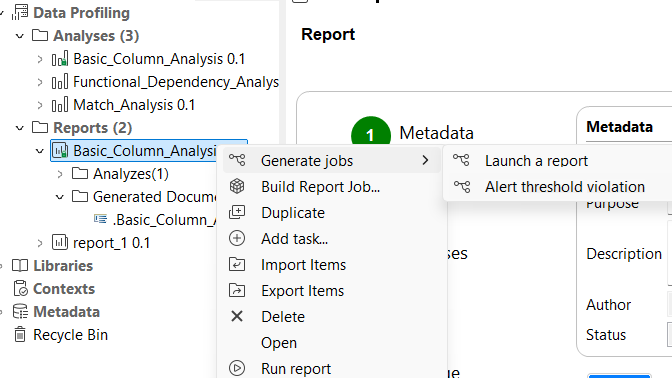
Task: Click the Libraries book icon
Action: pyautogui.click(x=20, y=266)
